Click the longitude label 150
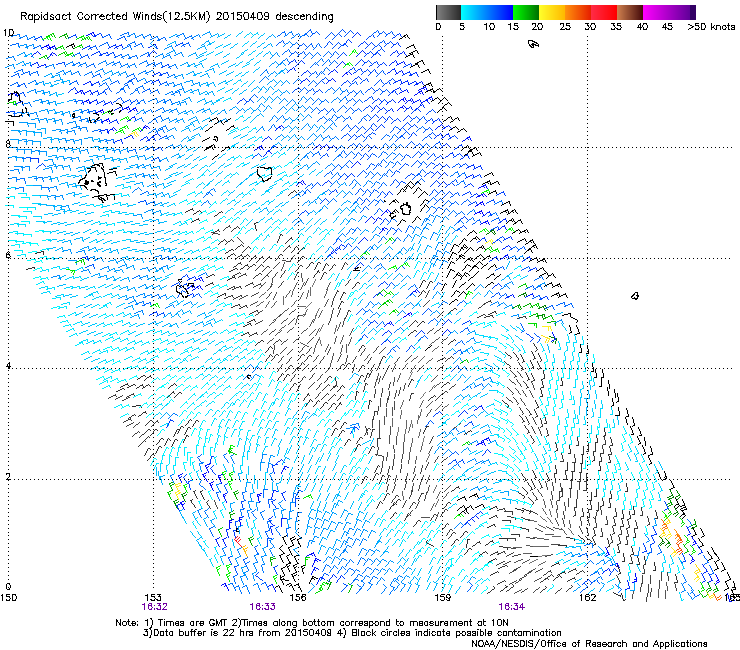740x650 pixels. click(8, 598)
